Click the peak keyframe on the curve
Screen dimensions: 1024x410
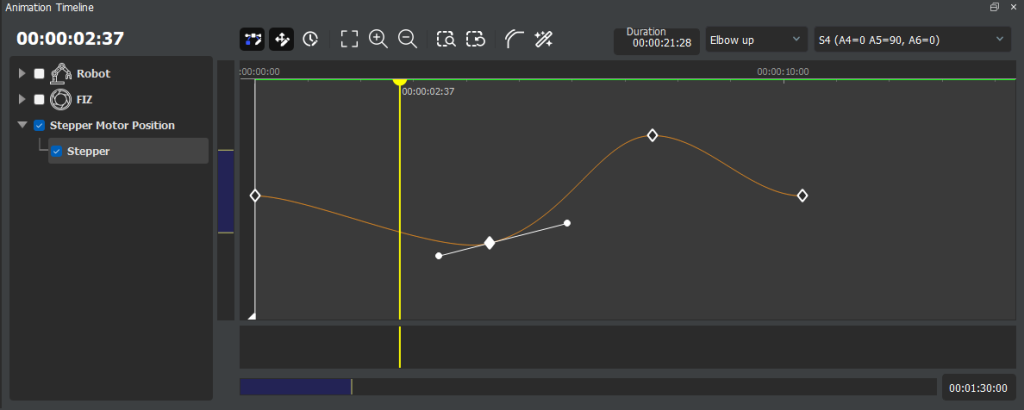(652, 135)
